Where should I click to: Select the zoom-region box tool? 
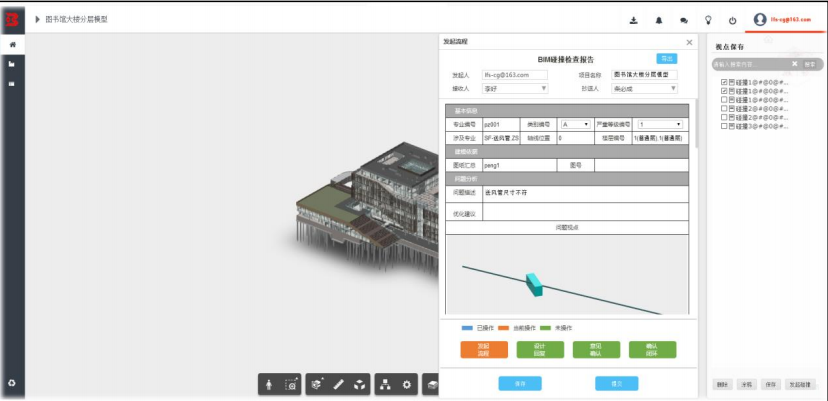291,385
